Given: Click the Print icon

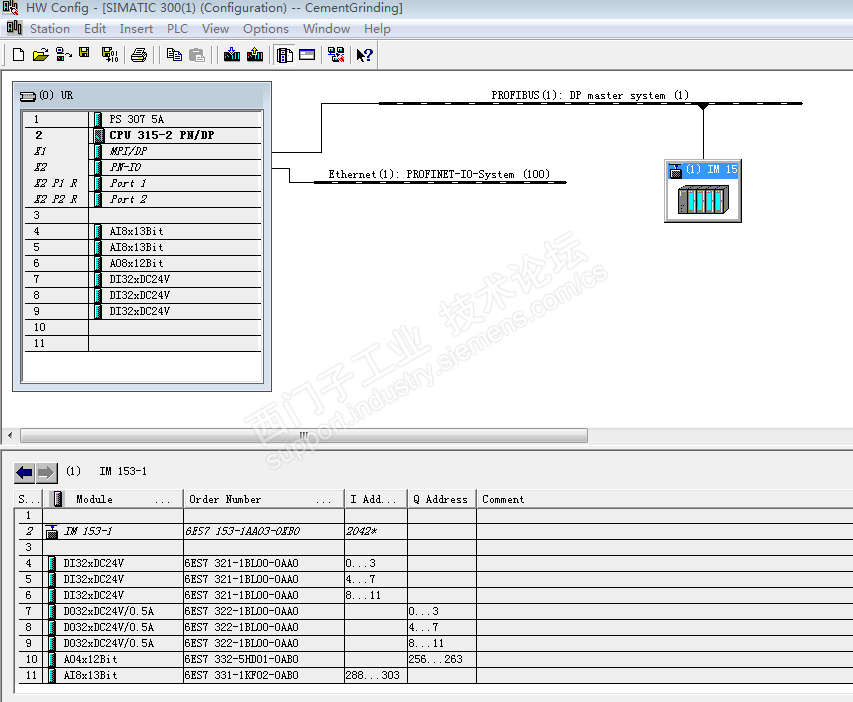Looking at the screenshot, I should [139, 55].
